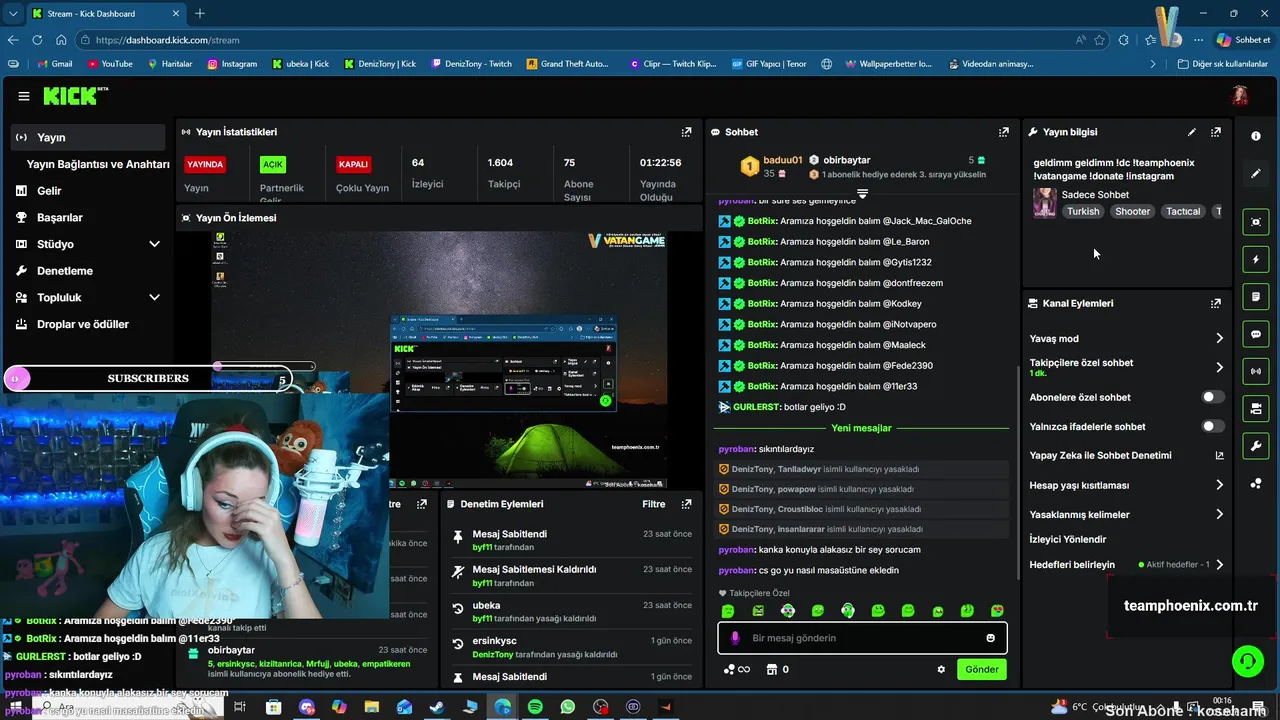Open Yasaklanmış kelimeler chevron
Screen dimensions: 1280x720
coord(1219,515)
